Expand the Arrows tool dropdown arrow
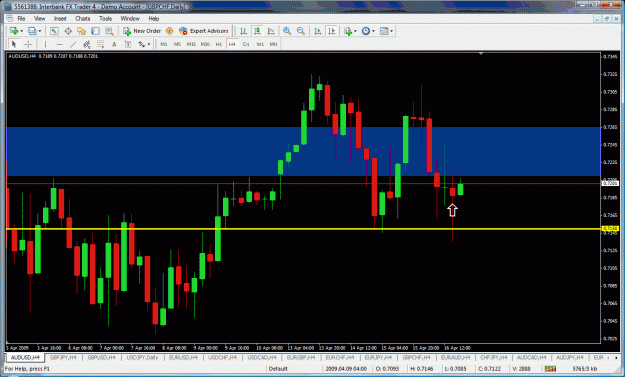The width and height of the screenshot is (625, 377). 149,44
